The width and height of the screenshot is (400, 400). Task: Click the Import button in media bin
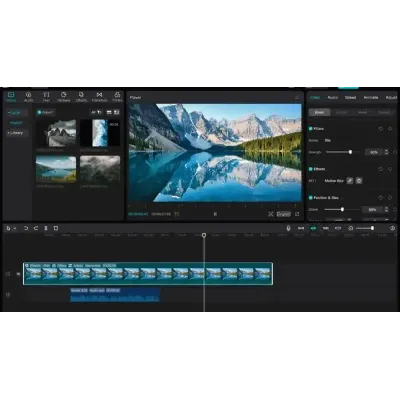(x=45, y=113)
